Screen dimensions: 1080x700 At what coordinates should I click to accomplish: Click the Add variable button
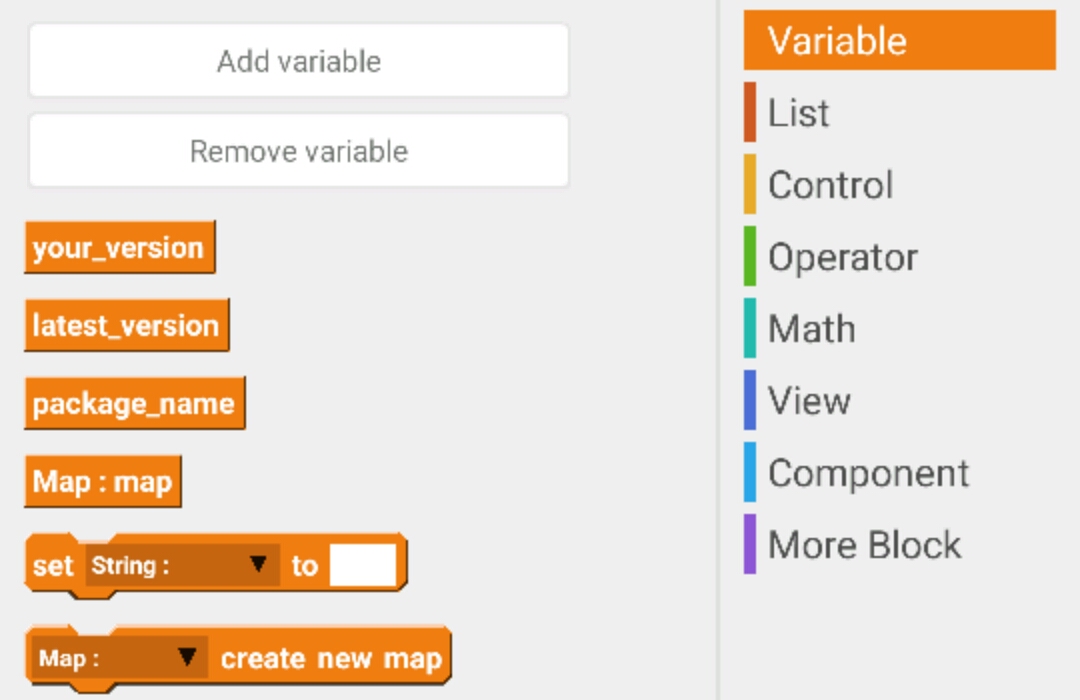(299, 61)
